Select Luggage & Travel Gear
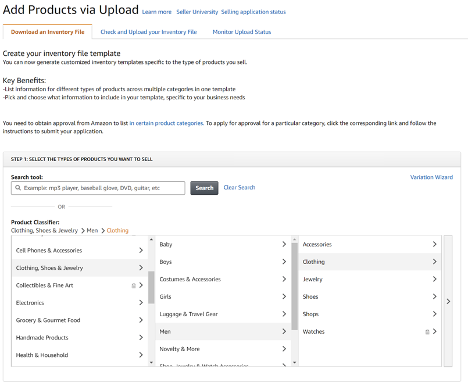This screenshot has width=468, height=386. 223,314
